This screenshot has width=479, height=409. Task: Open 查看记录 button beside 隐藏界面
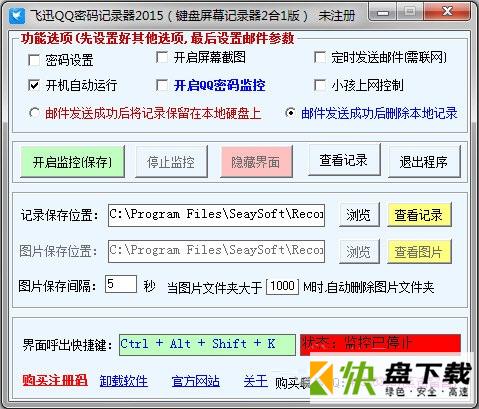click(344, 160)
